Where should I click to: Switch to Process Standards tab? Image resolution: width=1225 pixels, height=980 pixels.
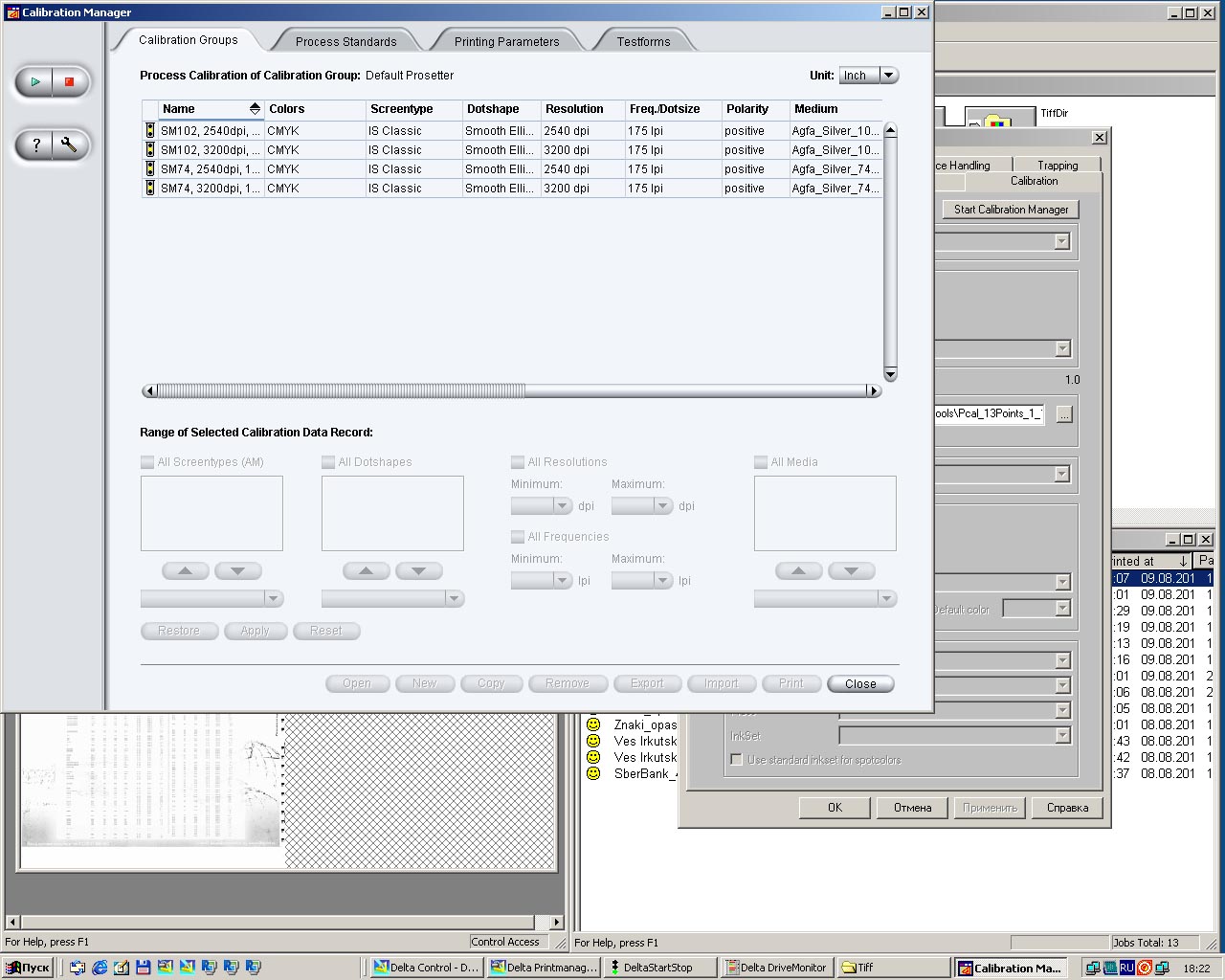[x=345, y=41]
